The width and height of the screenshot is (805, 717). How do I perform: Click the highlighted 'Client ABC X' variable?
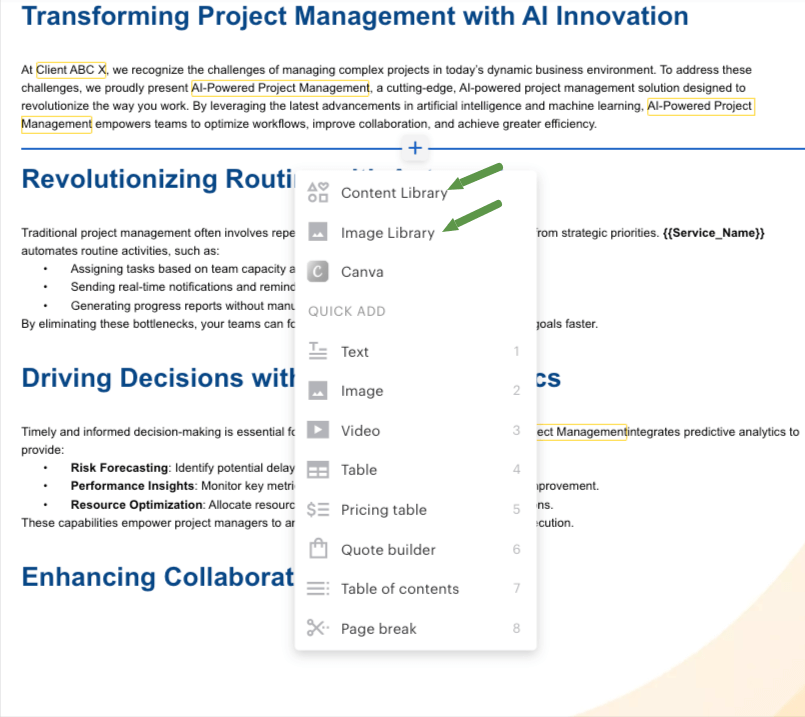(71, 70)
